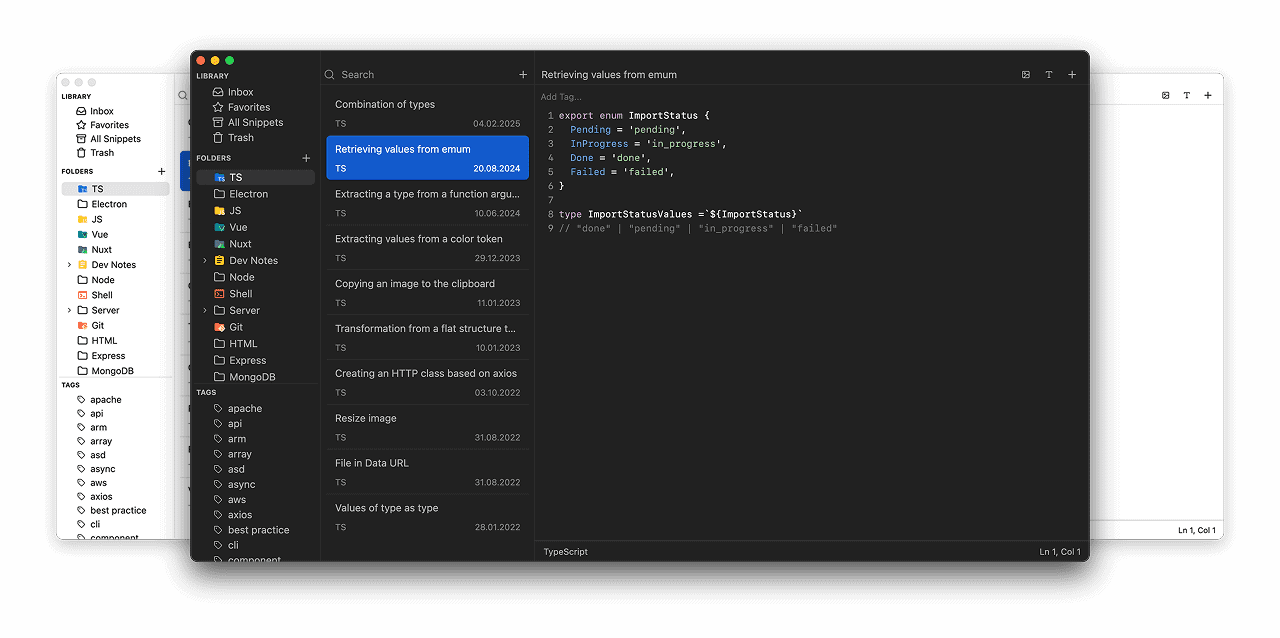Click the "axios" tag in dark sidebar
The image size is (1280, 638).
coord(240,515)
